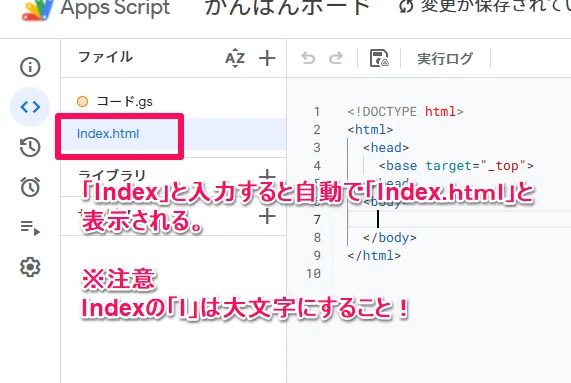Click line 1 DOCTYPE html code
The width and height of the screenshot is (571, 383).
point(405,111)
